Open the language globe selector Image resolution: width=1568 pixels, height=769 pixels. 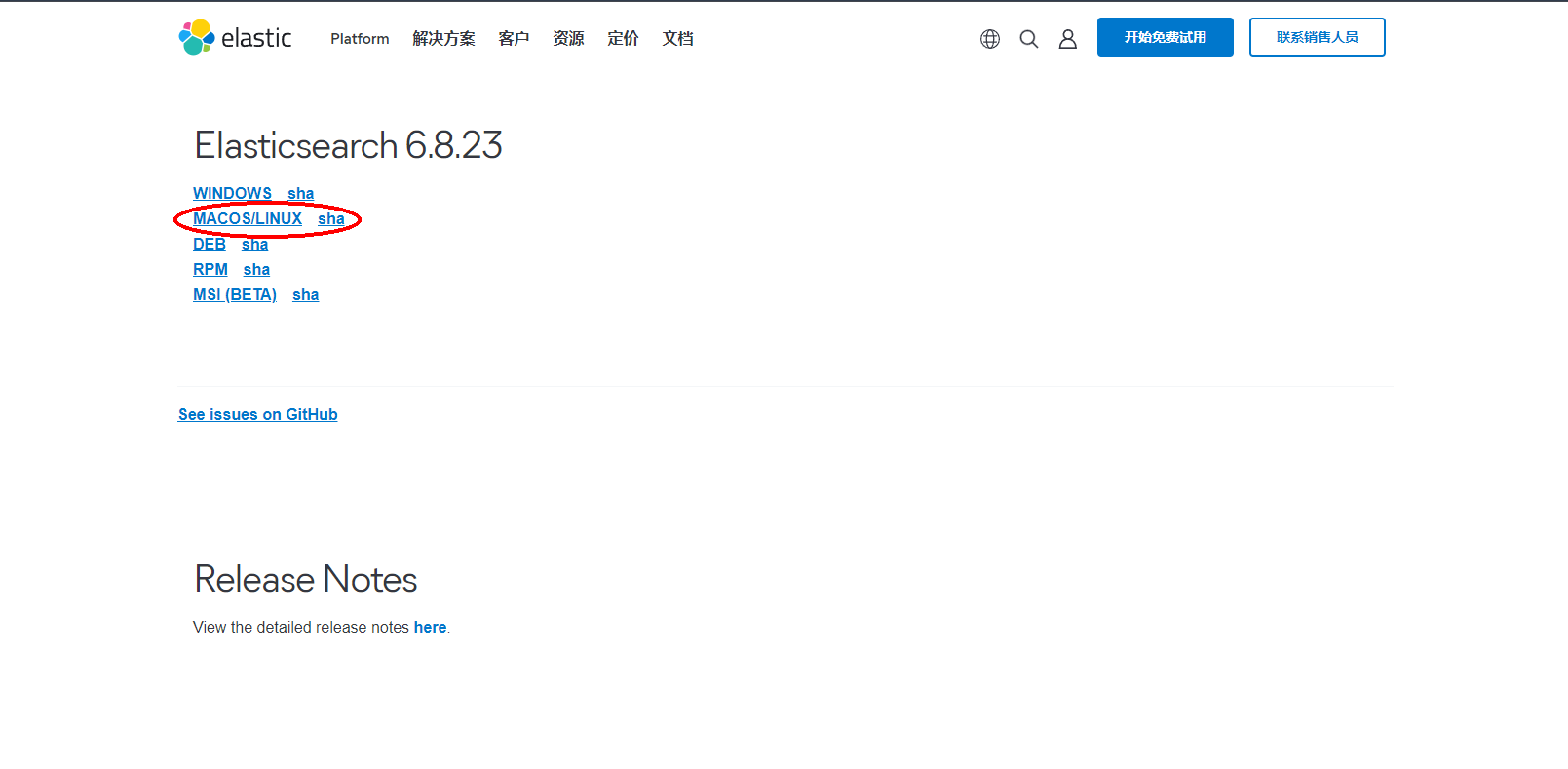(990, 39)
